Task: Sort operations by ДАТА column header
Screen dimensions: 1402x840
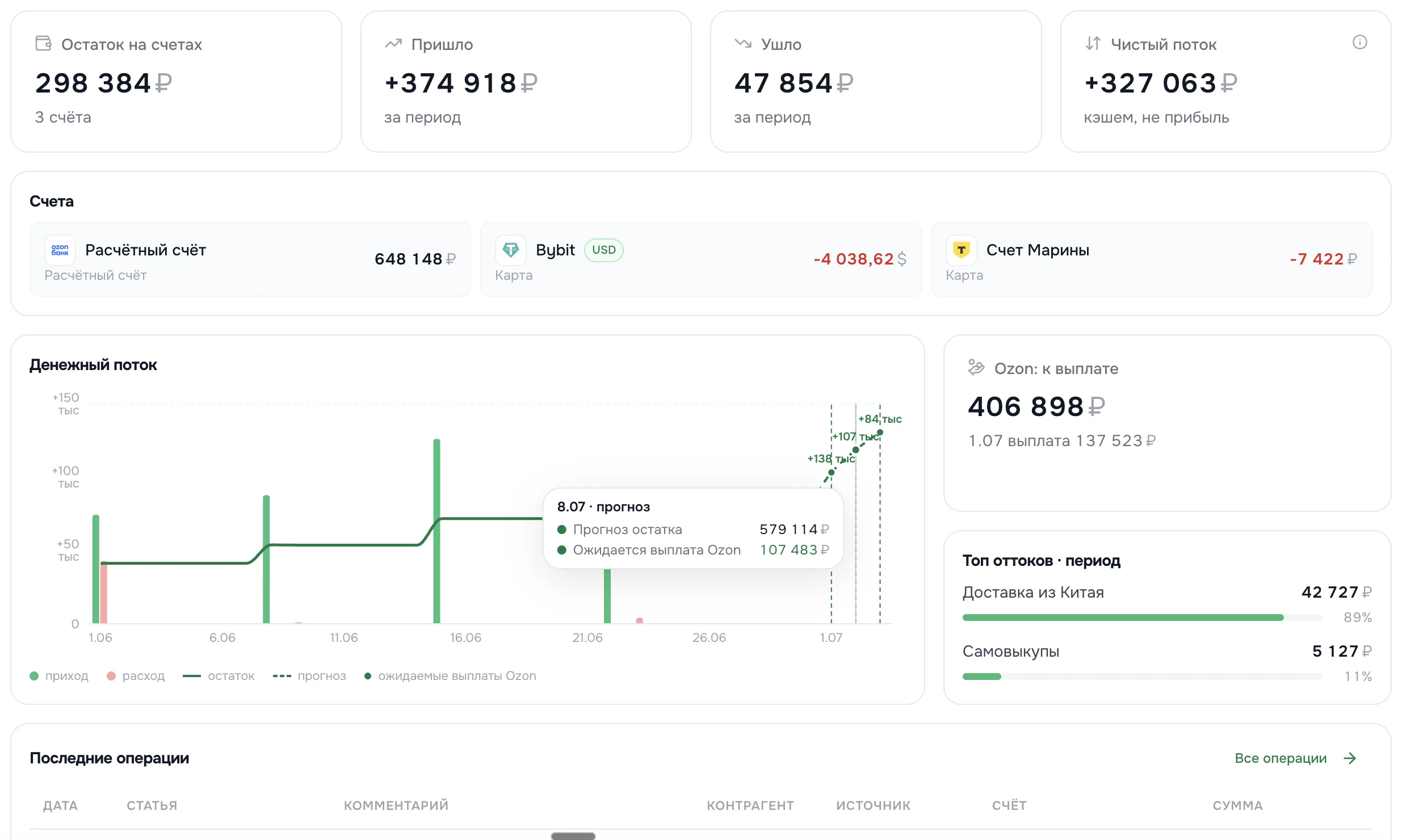Action: [x=61, y=805]
